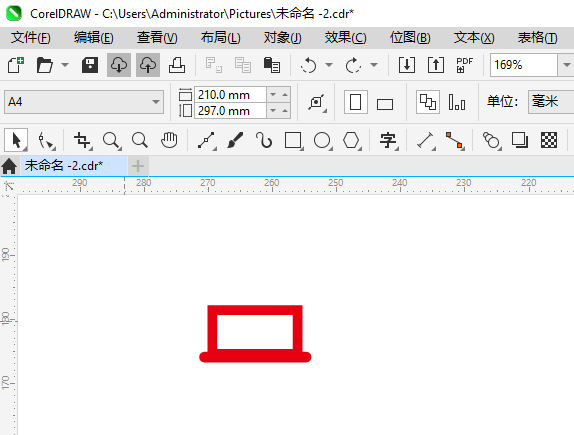Open the units 毫米 dropdown
The height and width of the screenshot is (435, 574).
point(551,102)
